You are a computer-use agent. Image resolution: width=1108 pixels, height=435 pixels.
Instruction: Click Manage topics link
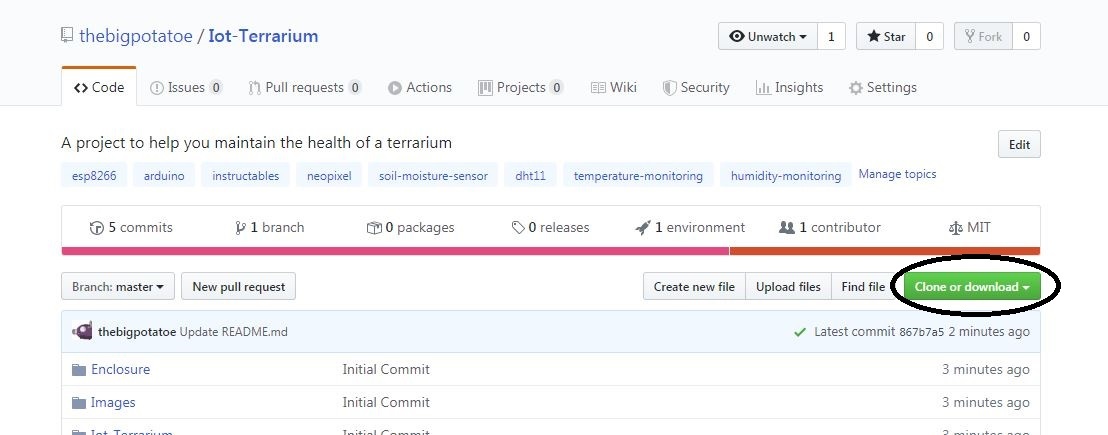coord(897,174)
